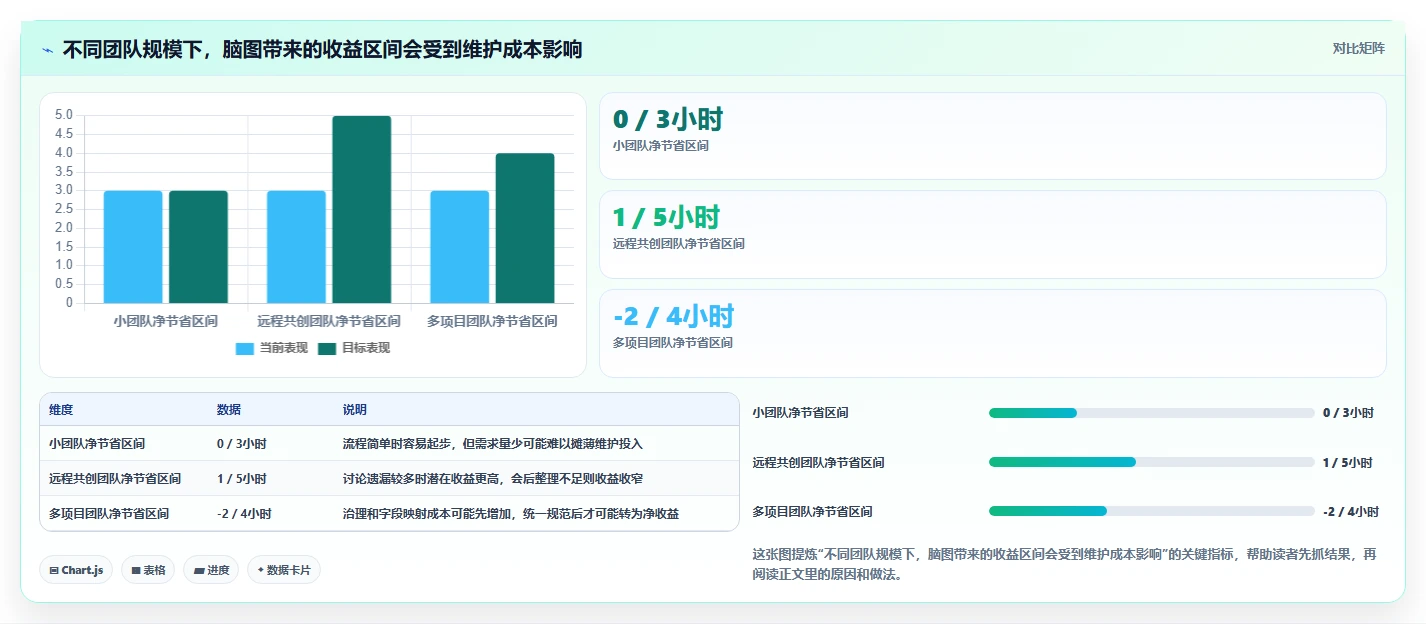Click the green 目标表现 bar for 多项目团队净节省区间
Screen dimensions: 1426x624
tap(525, 228)
